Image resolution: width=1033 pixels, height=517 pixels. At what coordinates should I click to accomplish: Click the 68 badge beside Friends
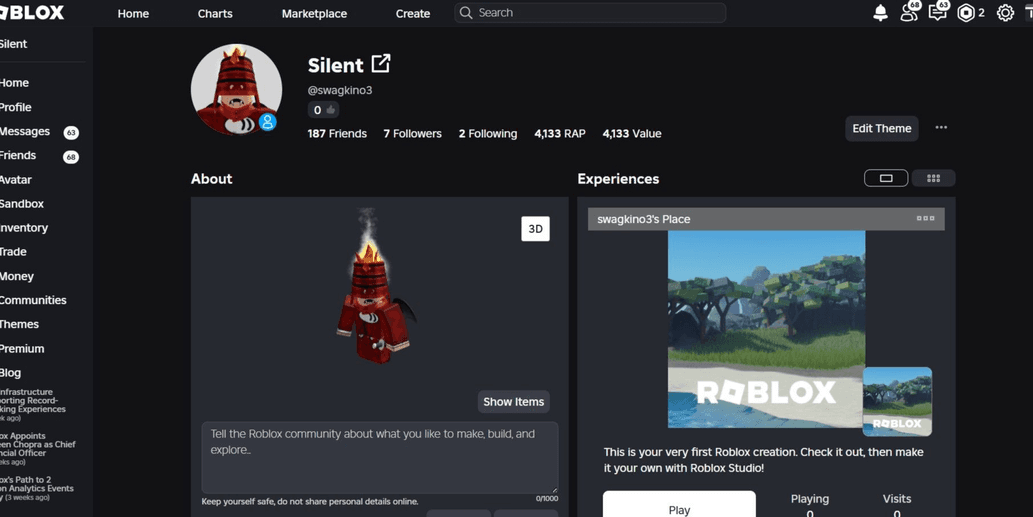tap(70, 157)
